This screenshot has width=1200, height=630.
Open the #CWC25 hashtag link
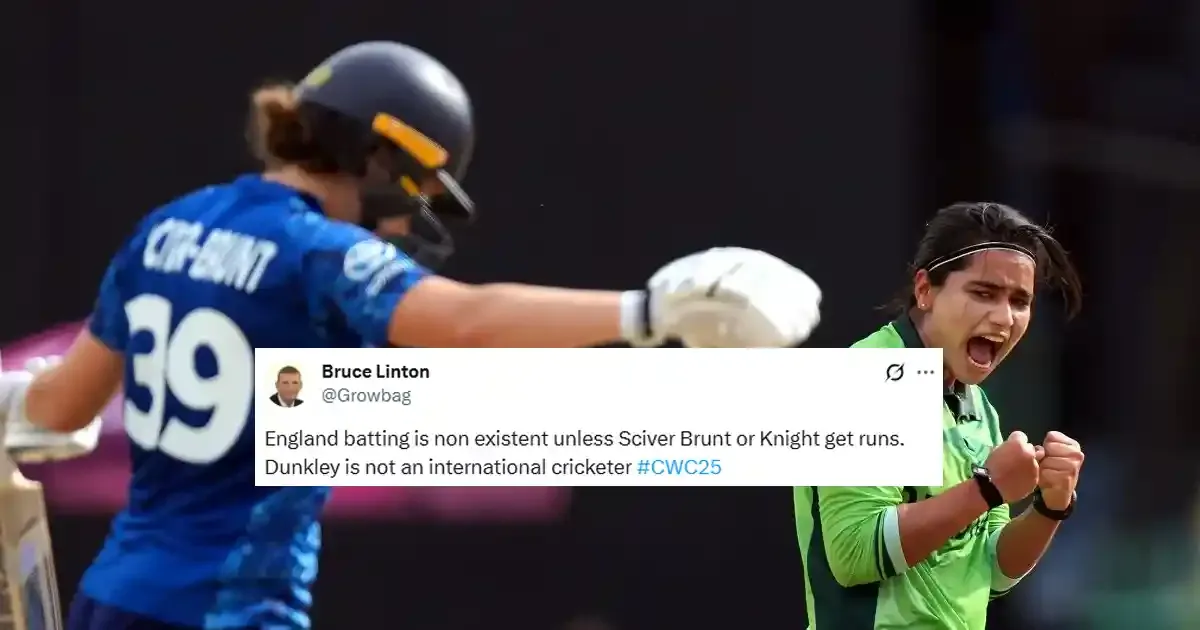(679, 467)
